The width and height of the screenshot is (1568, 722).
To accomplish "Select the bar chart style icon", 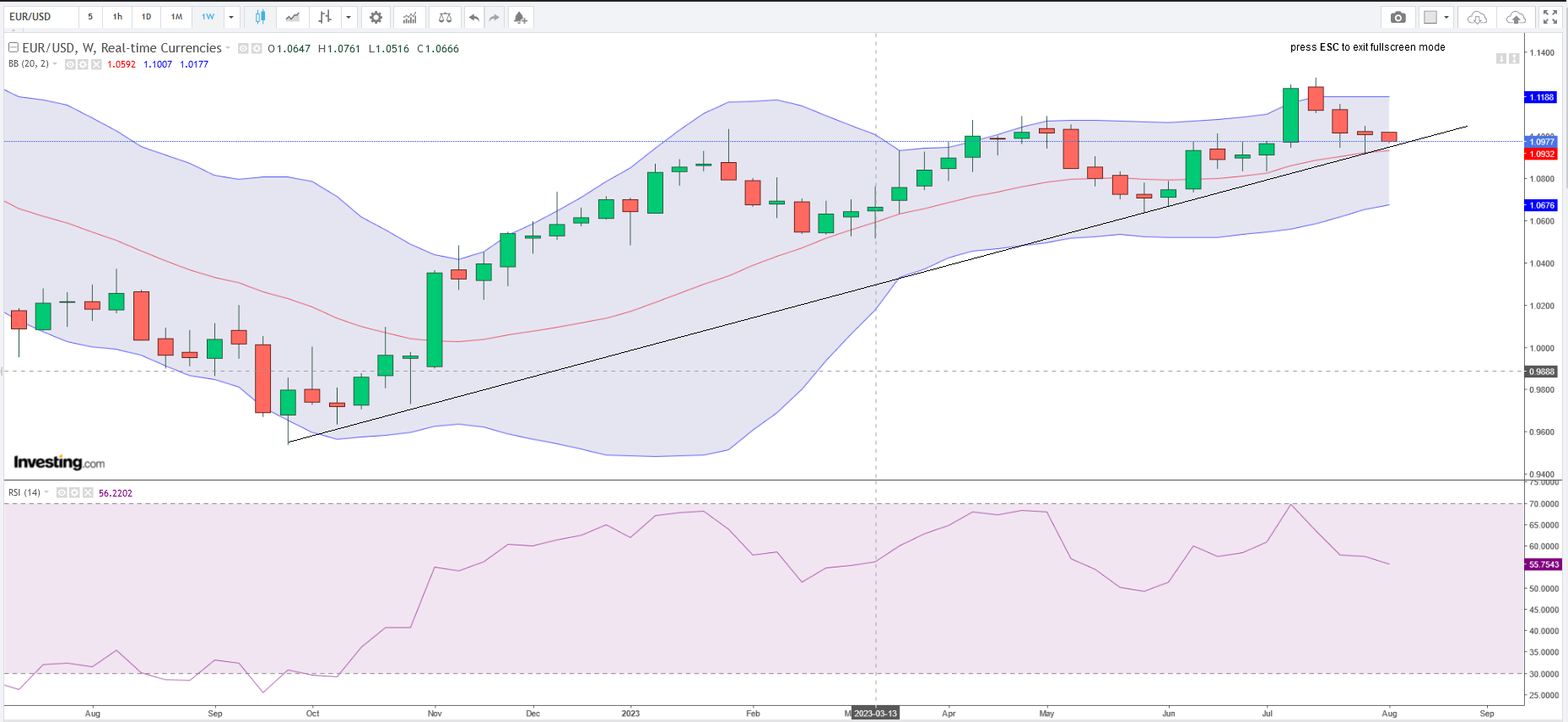I will tap(325, 17).
